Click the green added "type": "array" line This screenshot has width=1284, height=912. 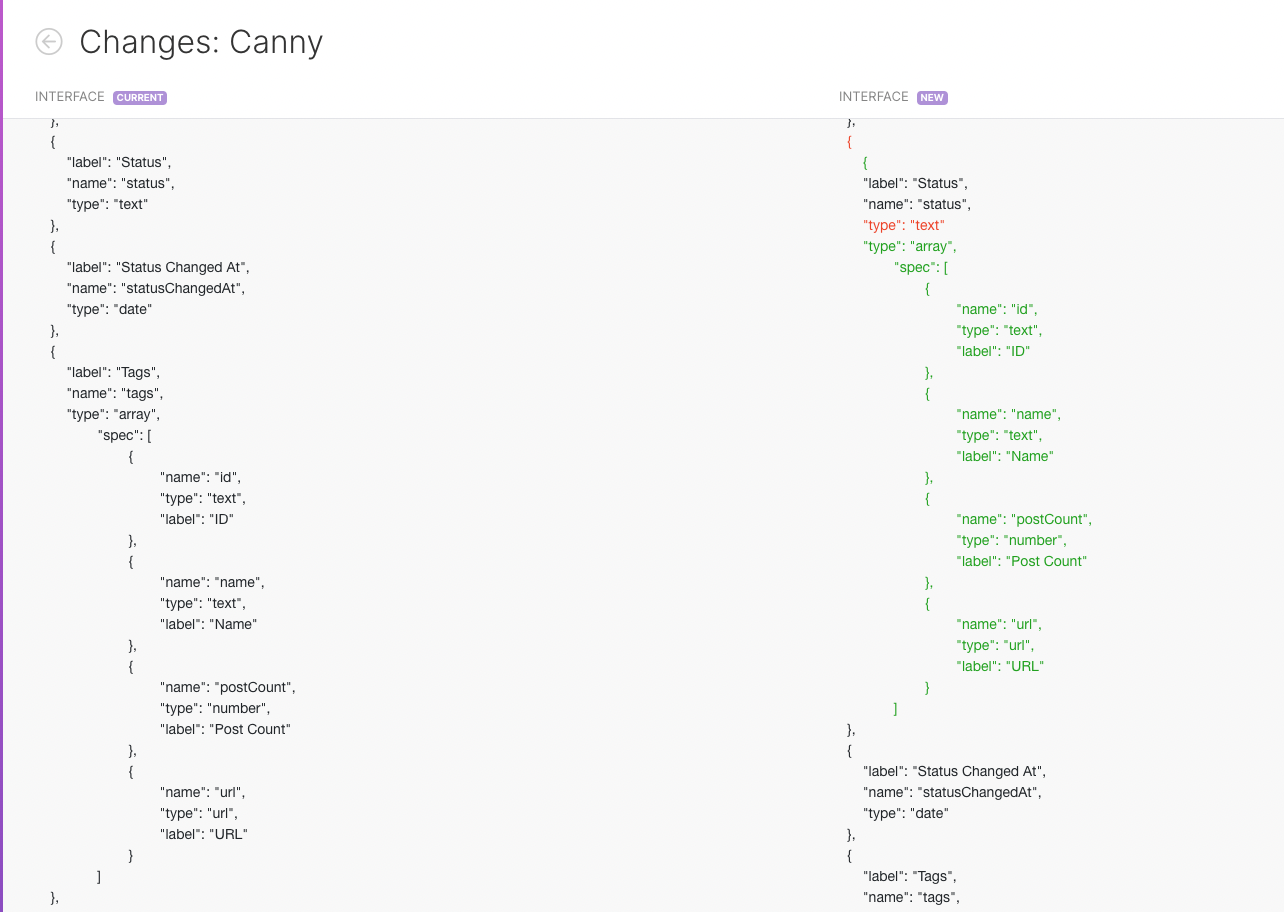click(910, 246)
